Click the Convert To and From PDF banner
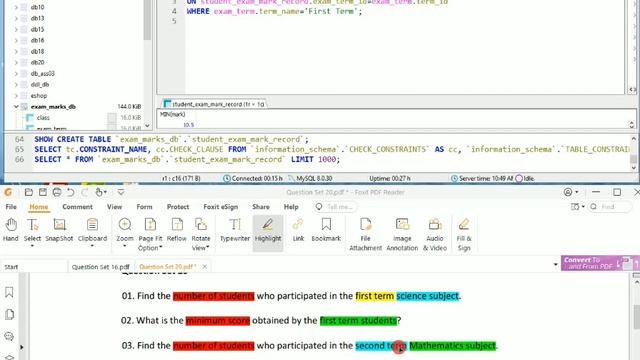640x360 pixels. 600,263
